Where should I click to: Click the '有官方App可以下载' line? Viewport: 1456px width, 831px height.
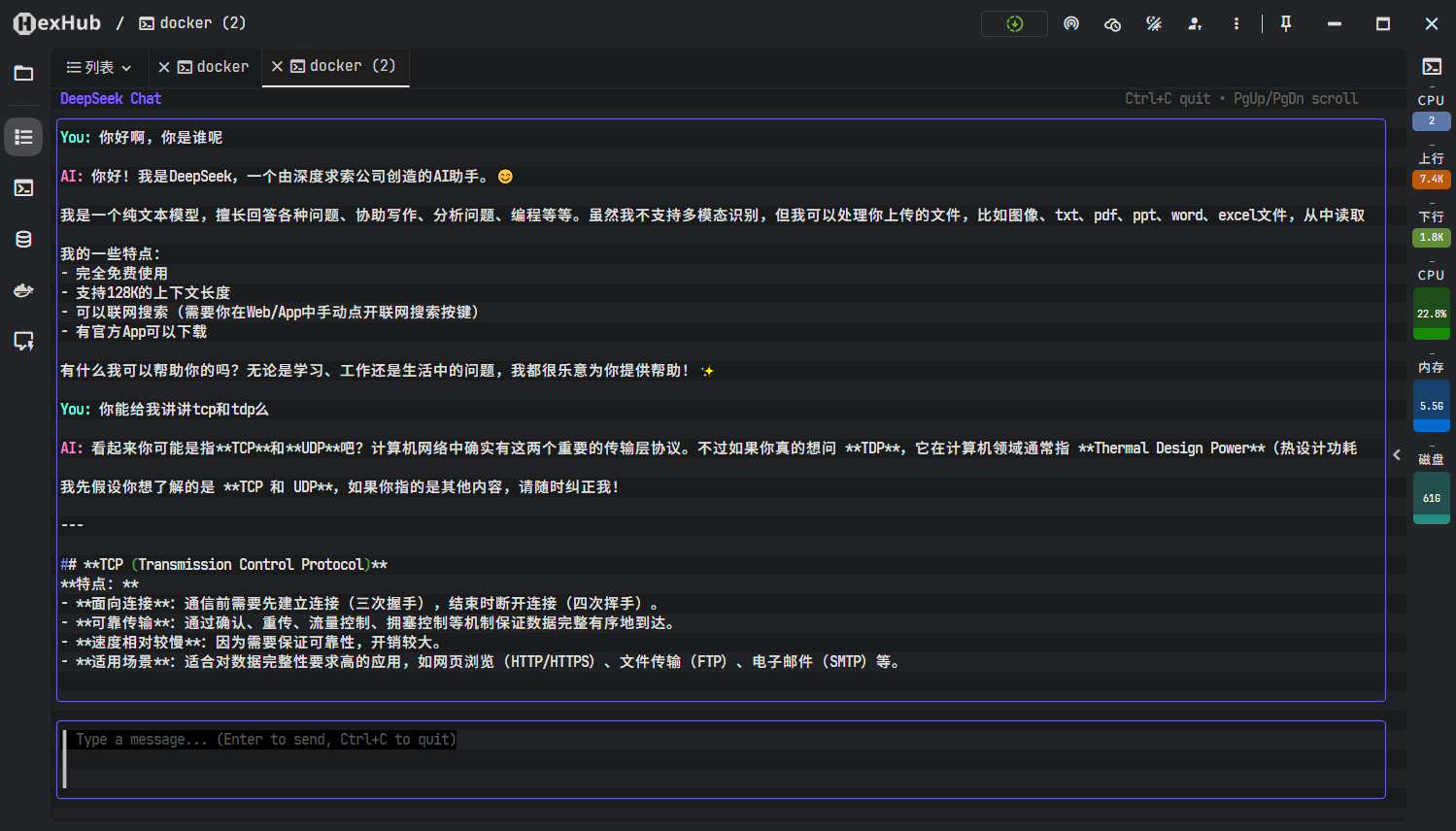(134, 332)
